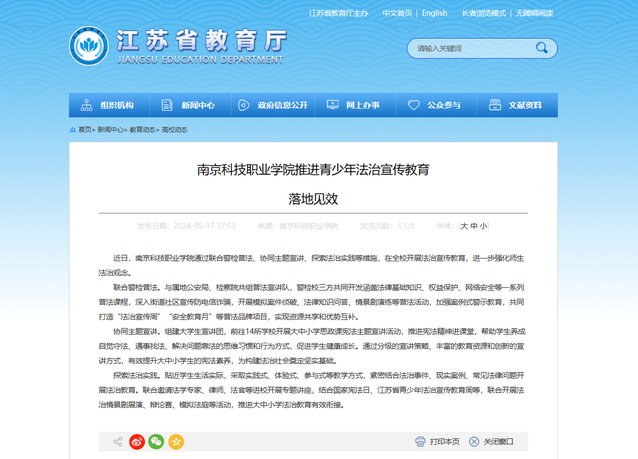The width and height of the screenshot is (638, 459).
Task: Open the 新闻中心 menu
Action: (x=190, y=105)
